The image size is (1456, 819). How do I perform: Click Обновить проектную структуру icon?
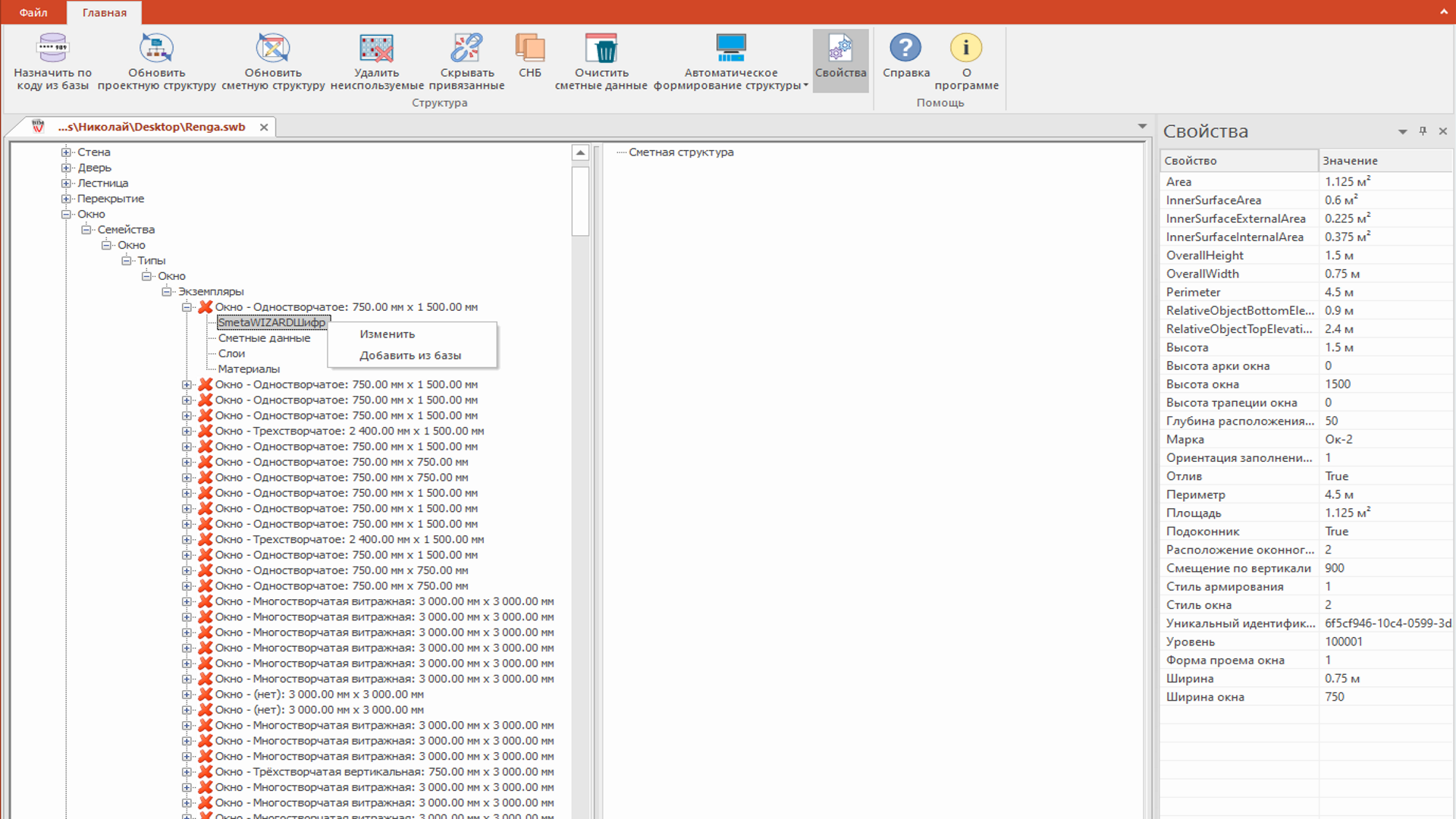click(156, 48)
